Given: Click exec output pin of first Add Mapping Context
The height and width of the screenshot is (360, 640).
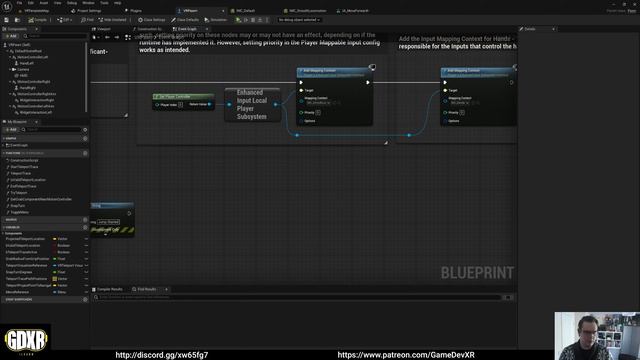Looking at the screenshot, I should click(x=367, y=82).
